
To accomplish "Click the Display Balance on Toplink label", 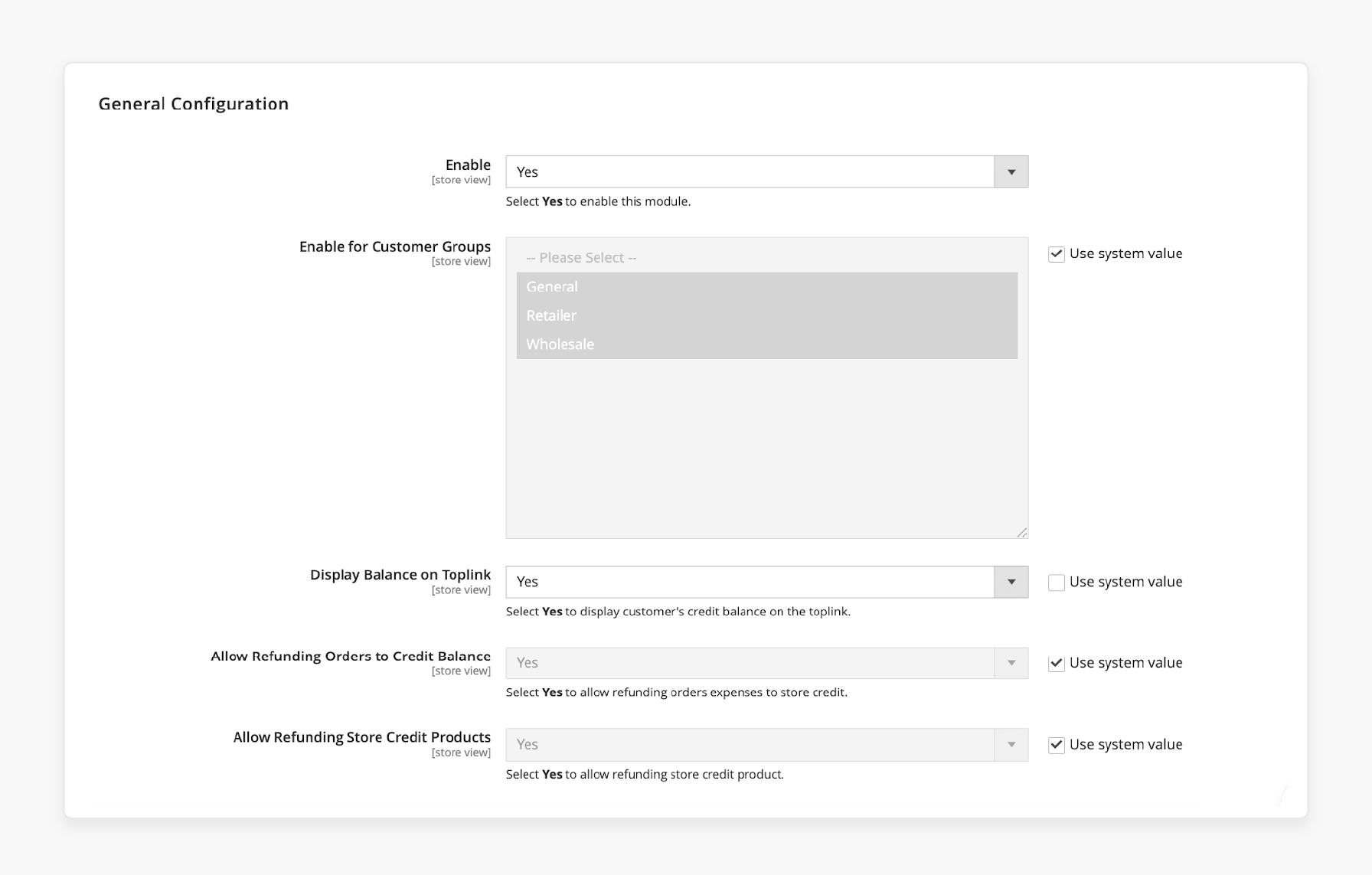I will point(400,574).
